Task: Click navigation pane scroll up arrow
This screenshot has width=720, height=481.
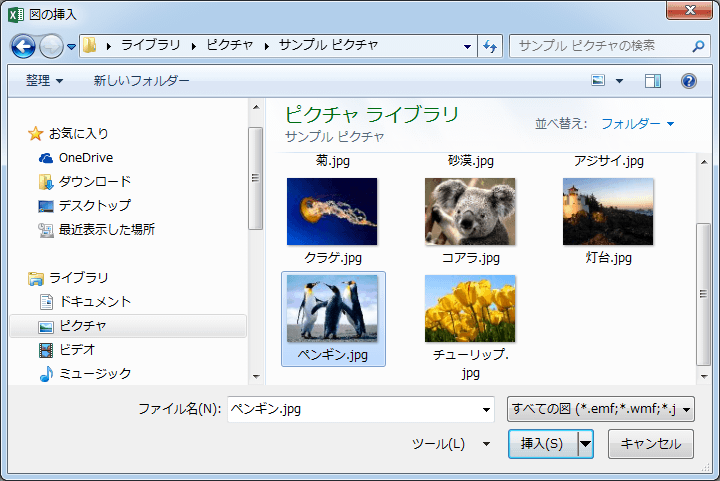Action: 256,107
